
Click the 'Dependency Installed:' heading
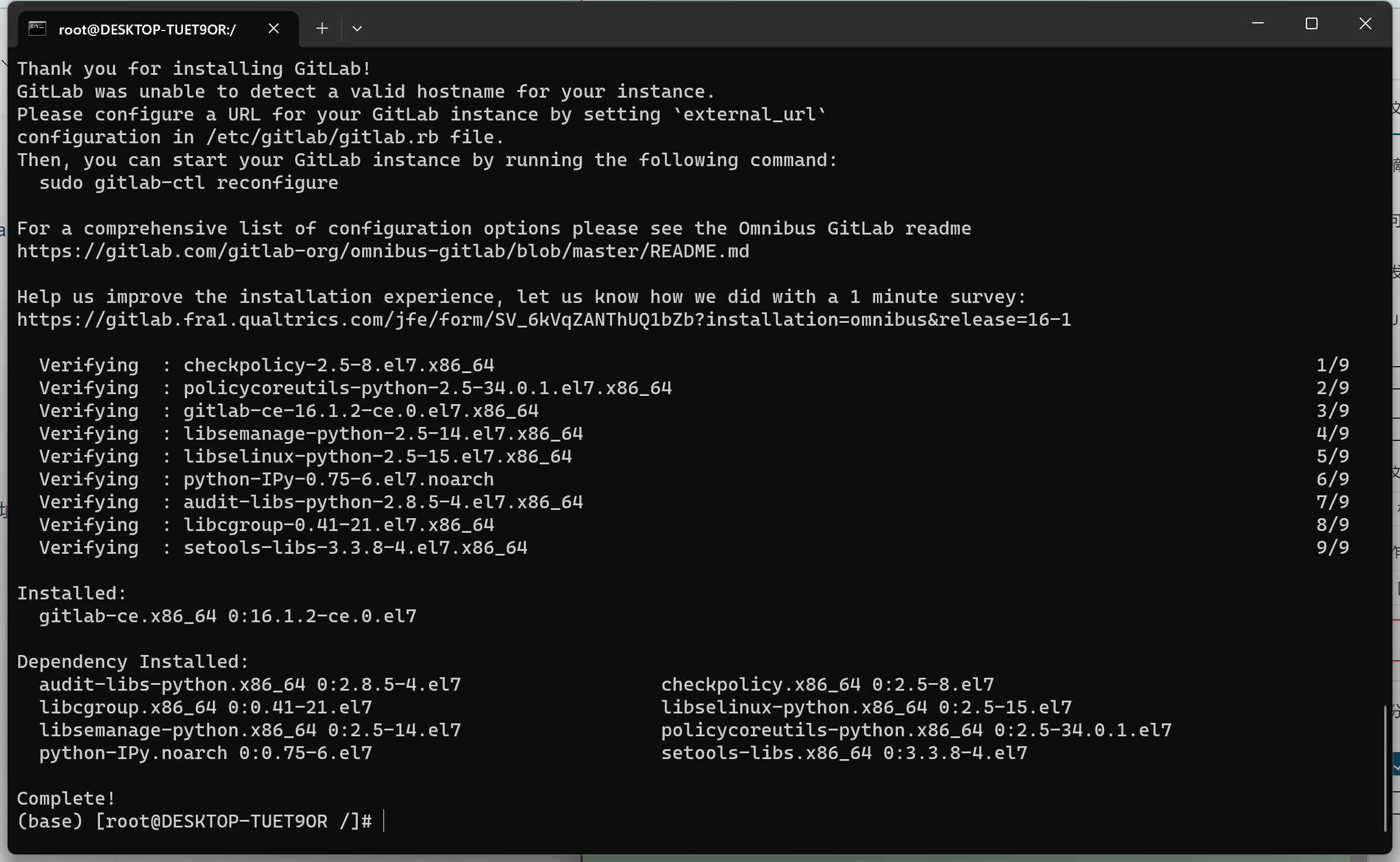[133, 661]
